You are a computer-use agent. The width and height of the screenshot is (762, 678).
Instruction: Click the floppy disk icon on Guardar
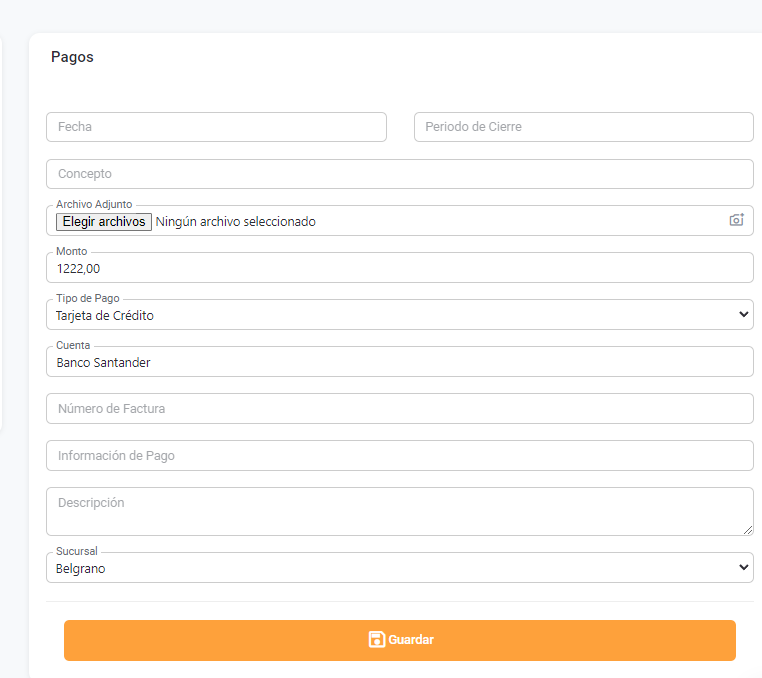376,640
